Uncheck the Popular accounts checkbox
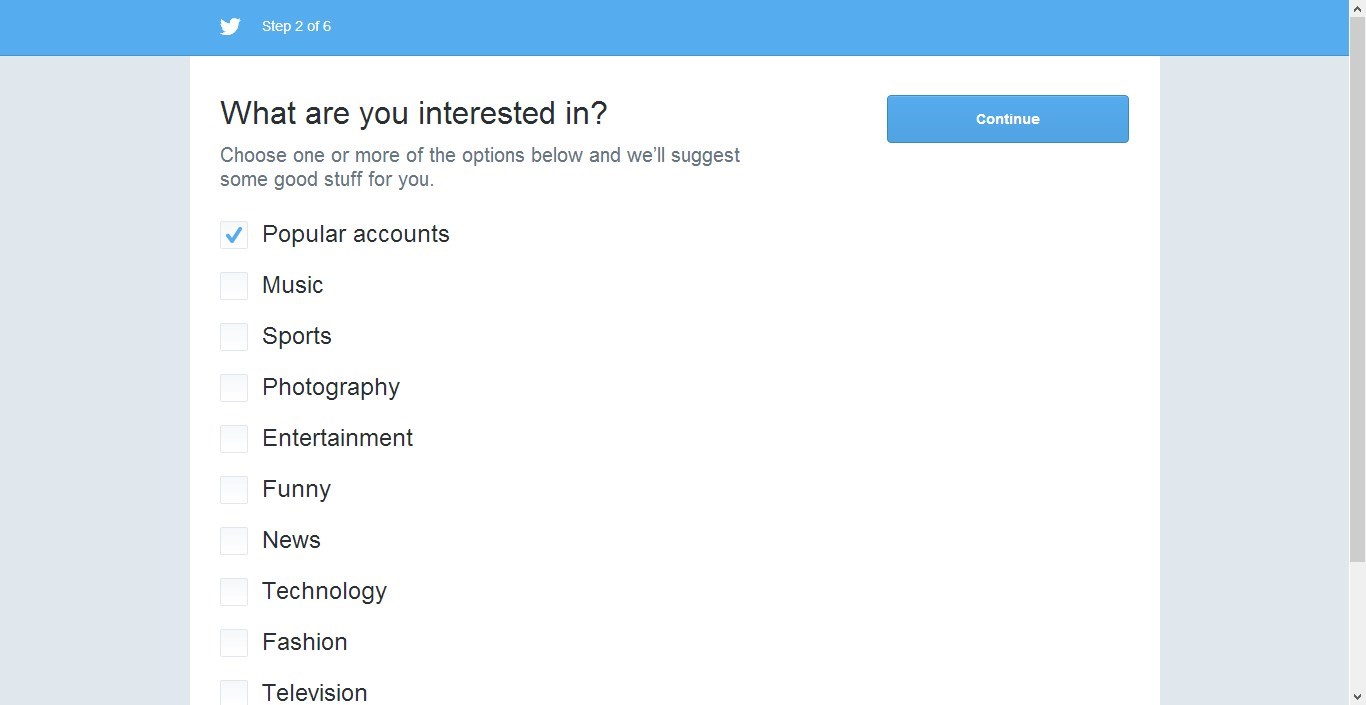The height and width of the screenshot is (705, 1366). click(233, 234)
